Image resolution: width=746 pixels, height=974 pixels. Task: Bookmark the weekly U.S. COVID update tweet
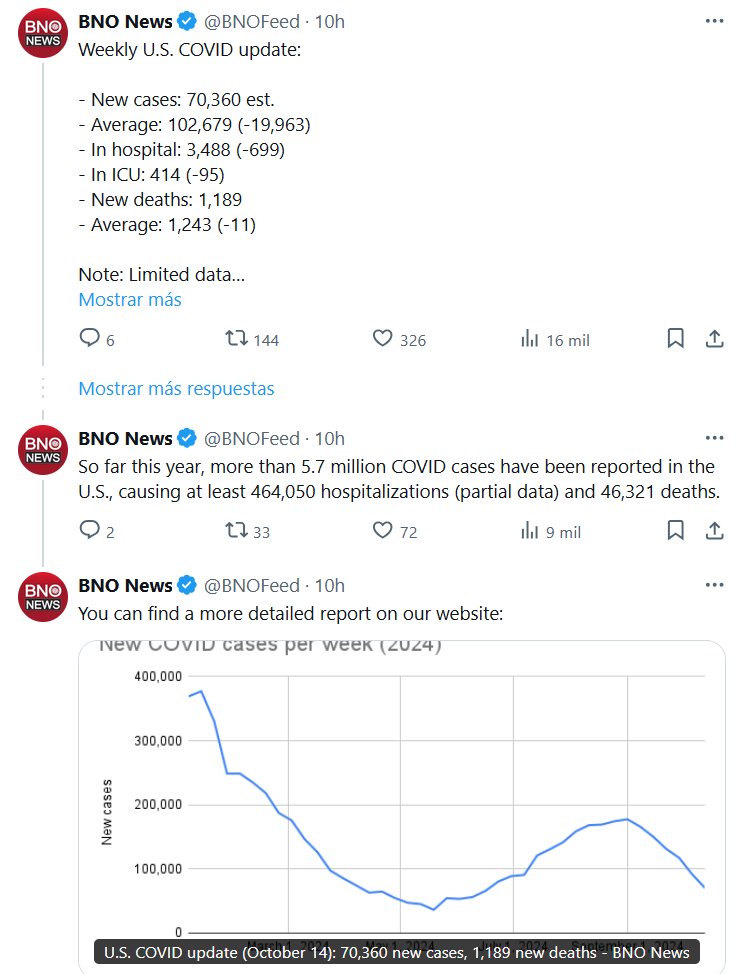click(x=676, y=339)
